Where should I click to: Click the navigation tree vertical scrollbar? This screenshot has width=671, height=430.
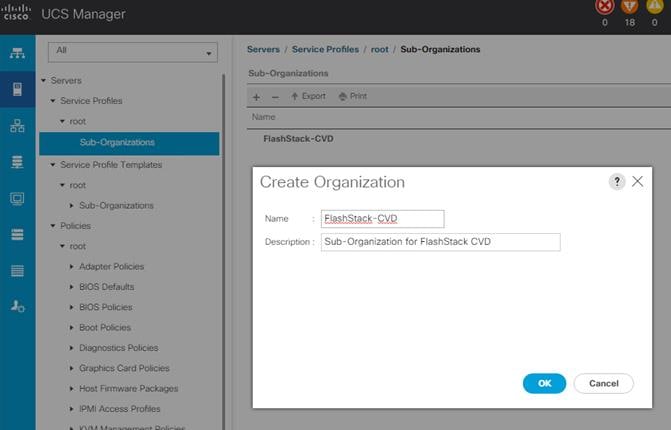(223, 252)
